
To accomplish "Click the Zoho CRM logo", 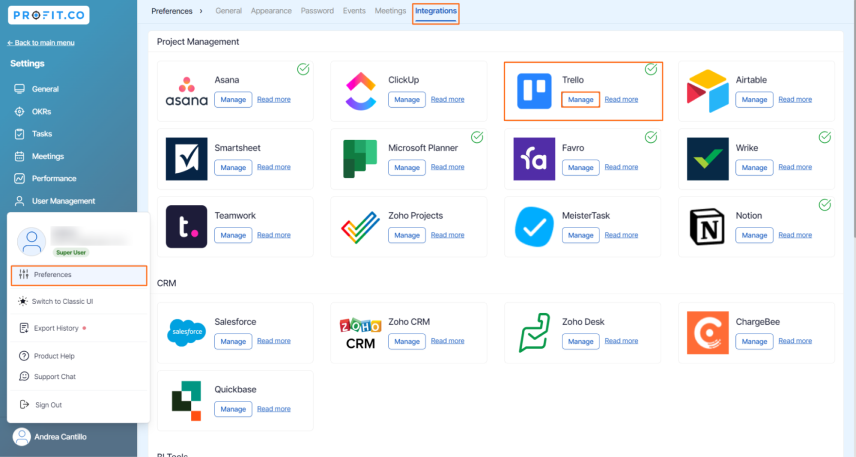I will pos(360,333).
